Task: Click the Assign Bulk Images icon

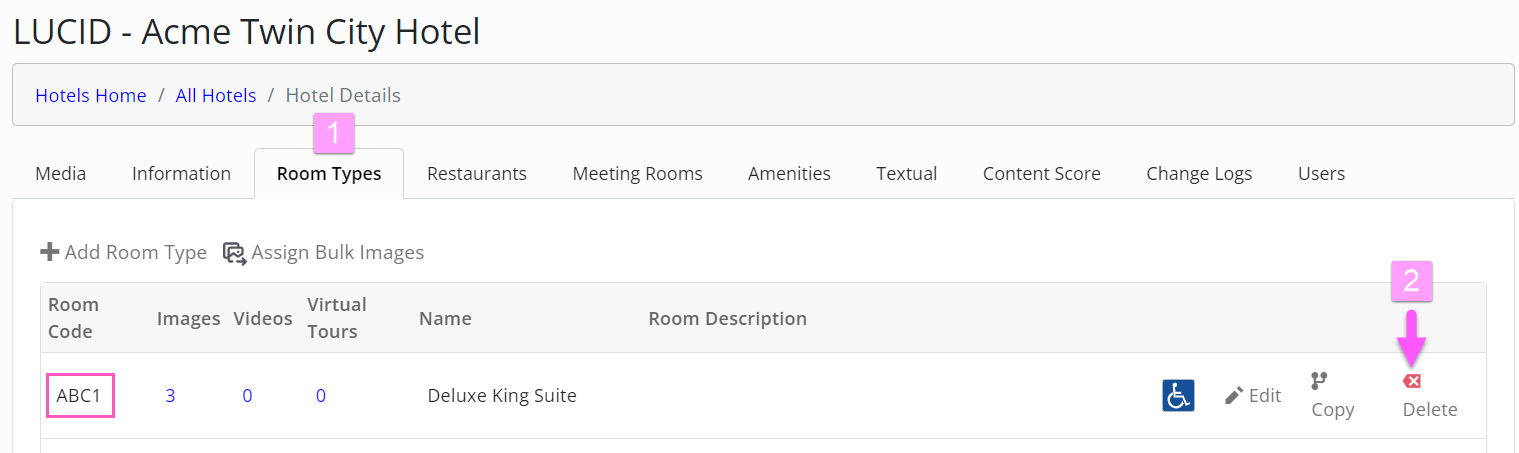Action: click(234, 253)
